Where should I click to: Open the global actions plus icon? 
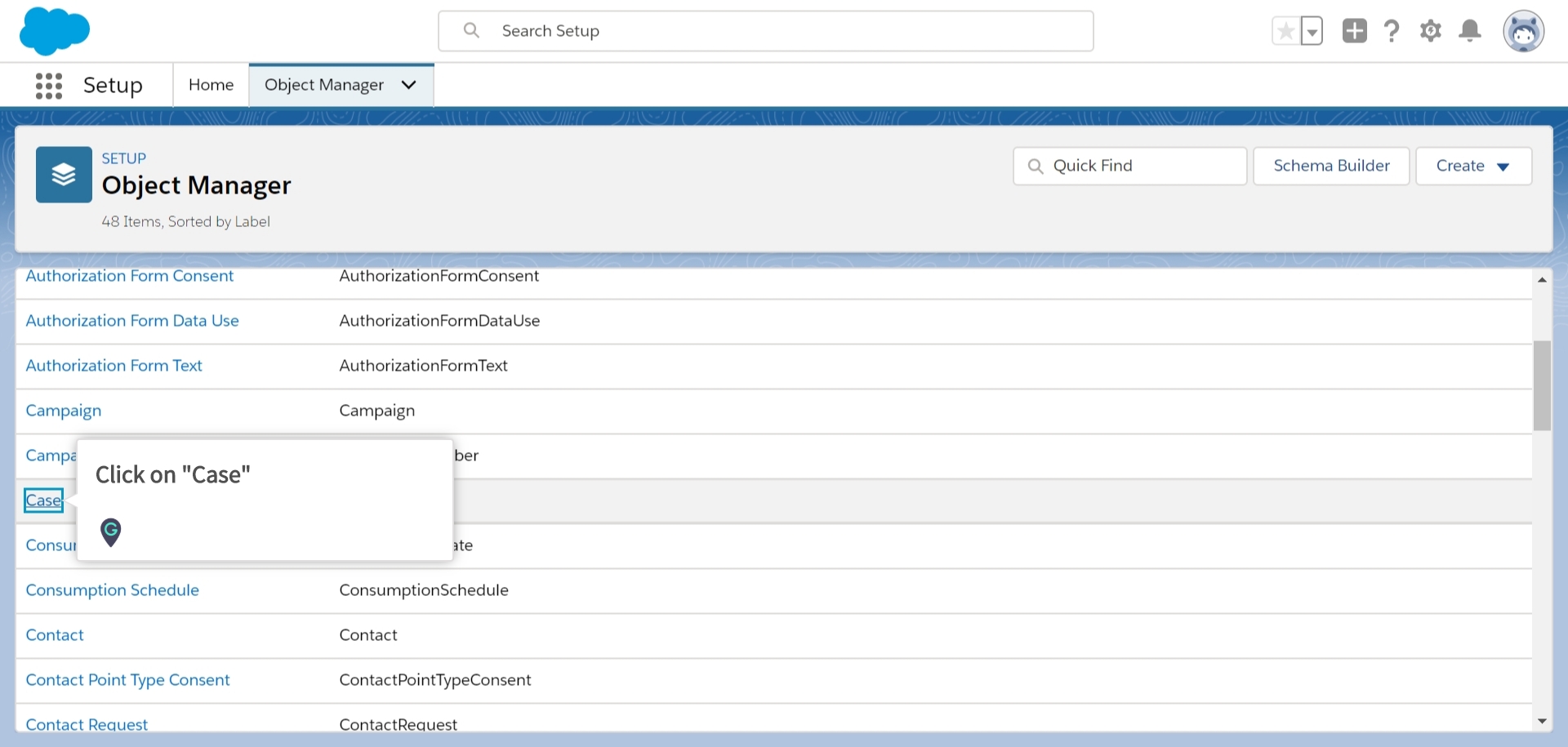tap(1354, 31)
